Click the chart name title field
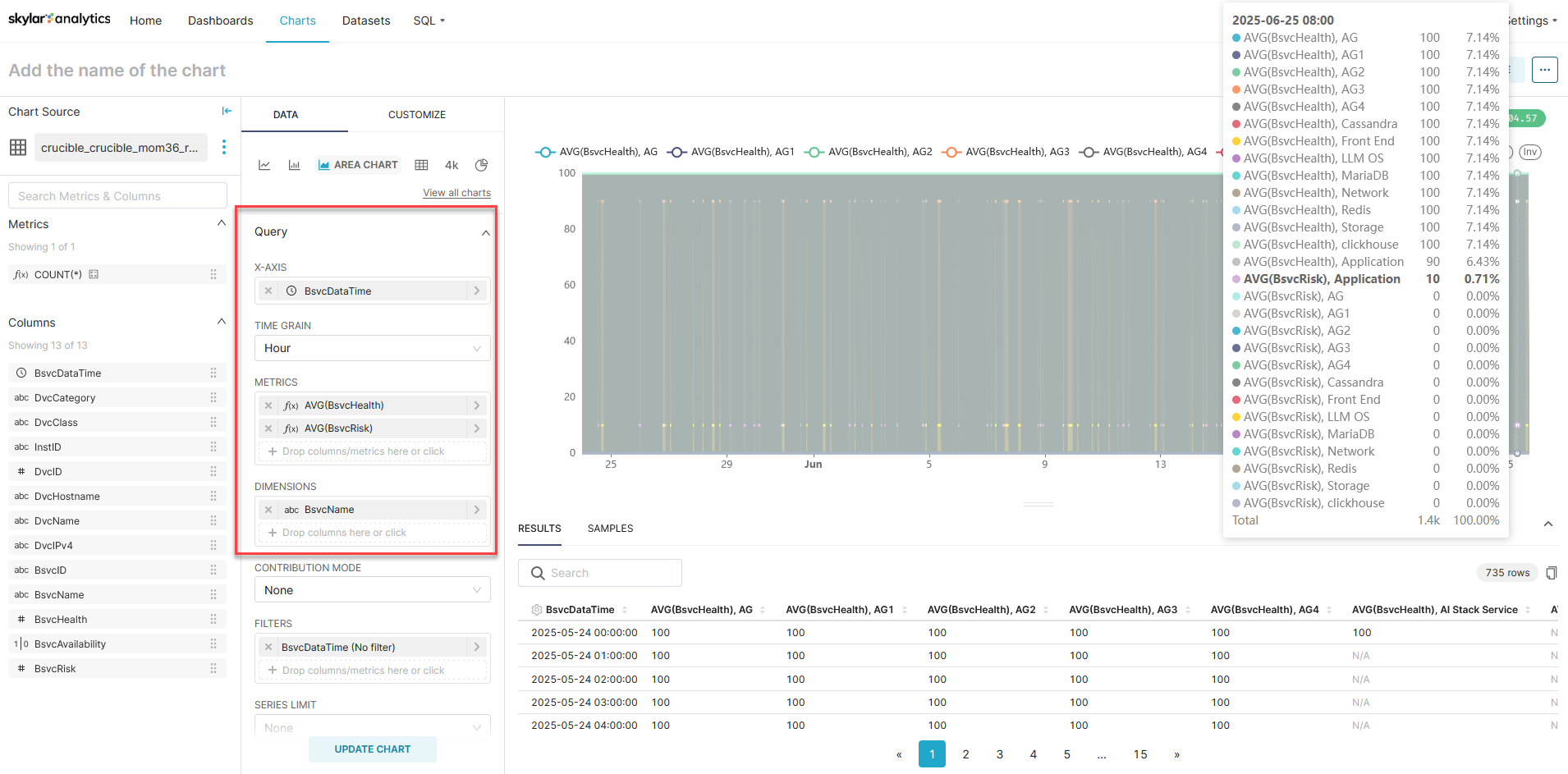This screenshot has height=774, width=1568. pyautogui.click(x=117, y=71)
